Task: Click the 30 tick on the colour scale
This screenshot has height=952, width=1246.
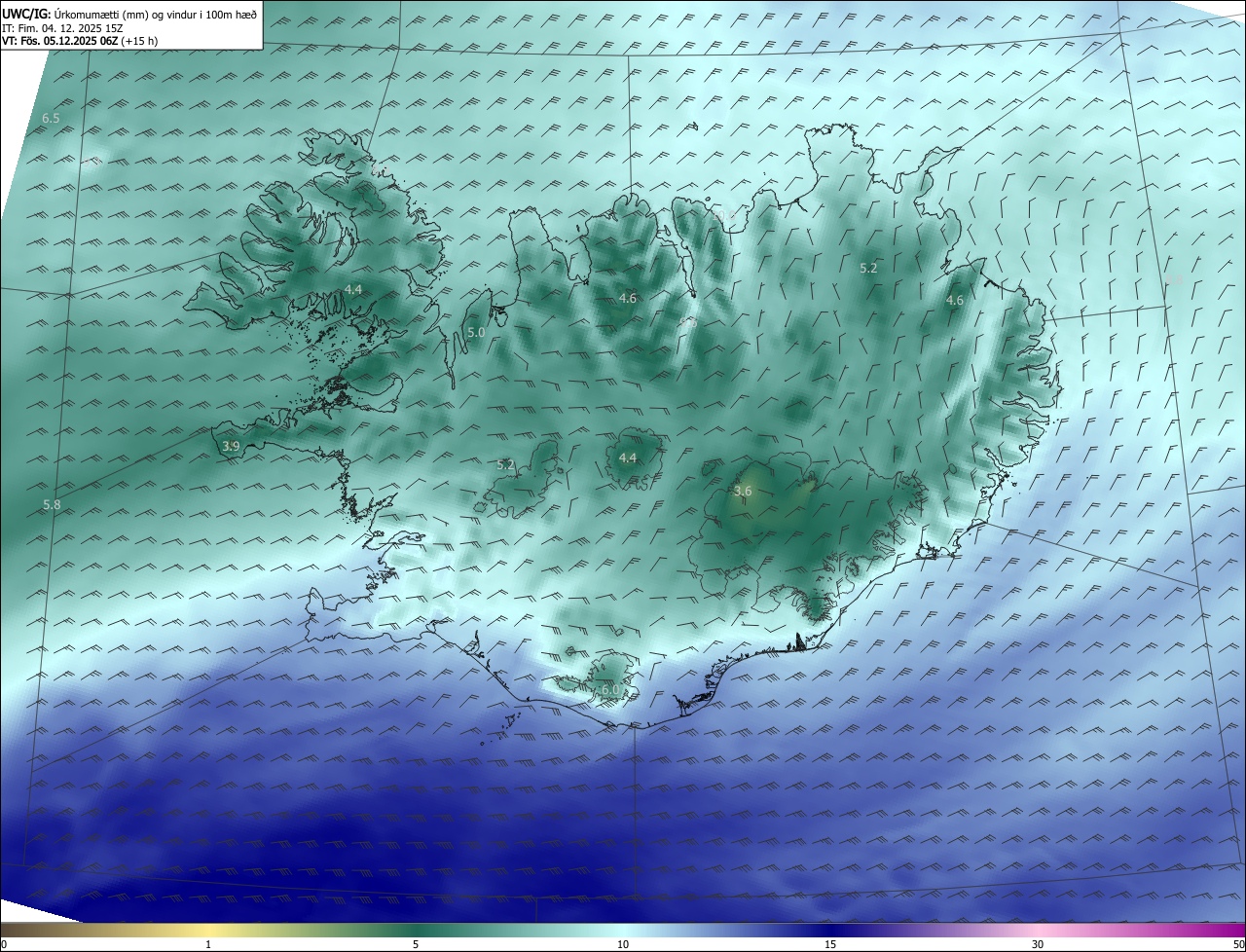Action: click(x=1038, y=944)
